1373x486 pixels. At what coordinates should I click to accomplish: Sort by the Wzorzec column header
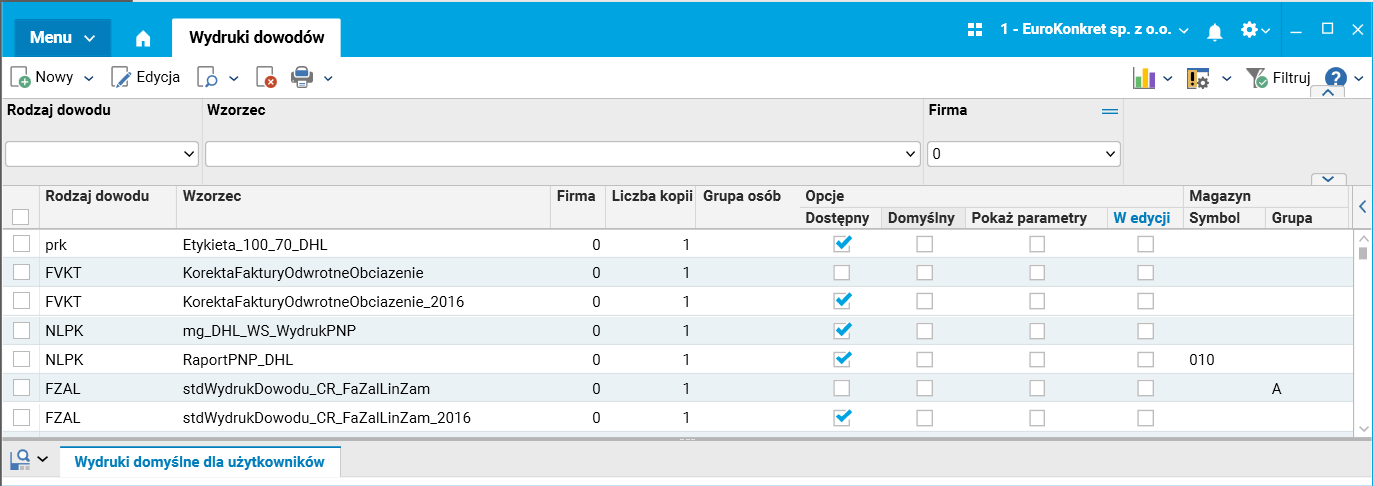(x=212, y=196)
